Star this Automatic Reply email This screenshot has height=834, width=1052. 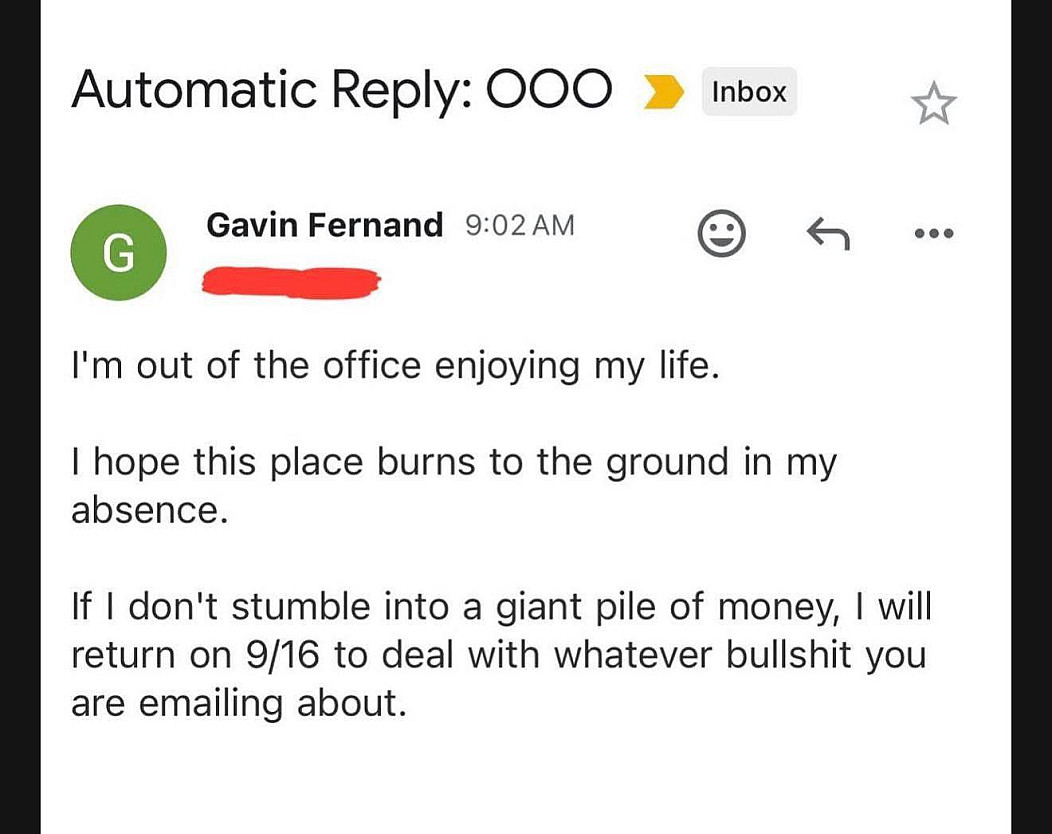point(933,104)
